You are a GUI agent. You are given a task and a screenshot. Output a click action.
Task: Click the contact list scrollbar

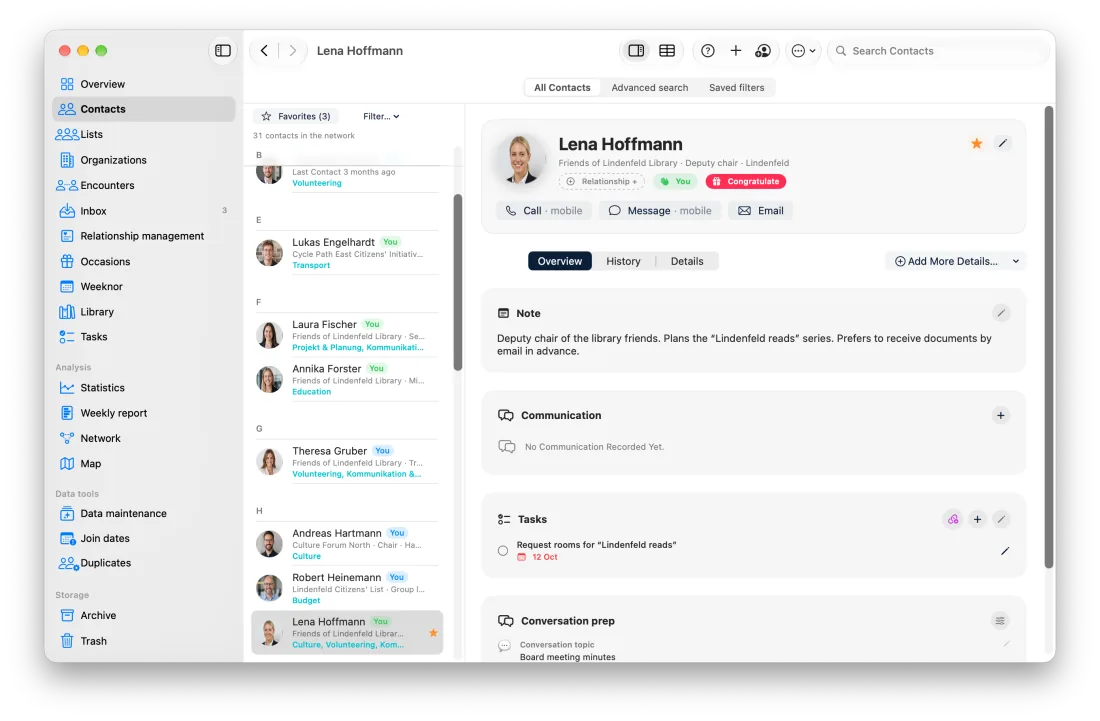[457, 283]
